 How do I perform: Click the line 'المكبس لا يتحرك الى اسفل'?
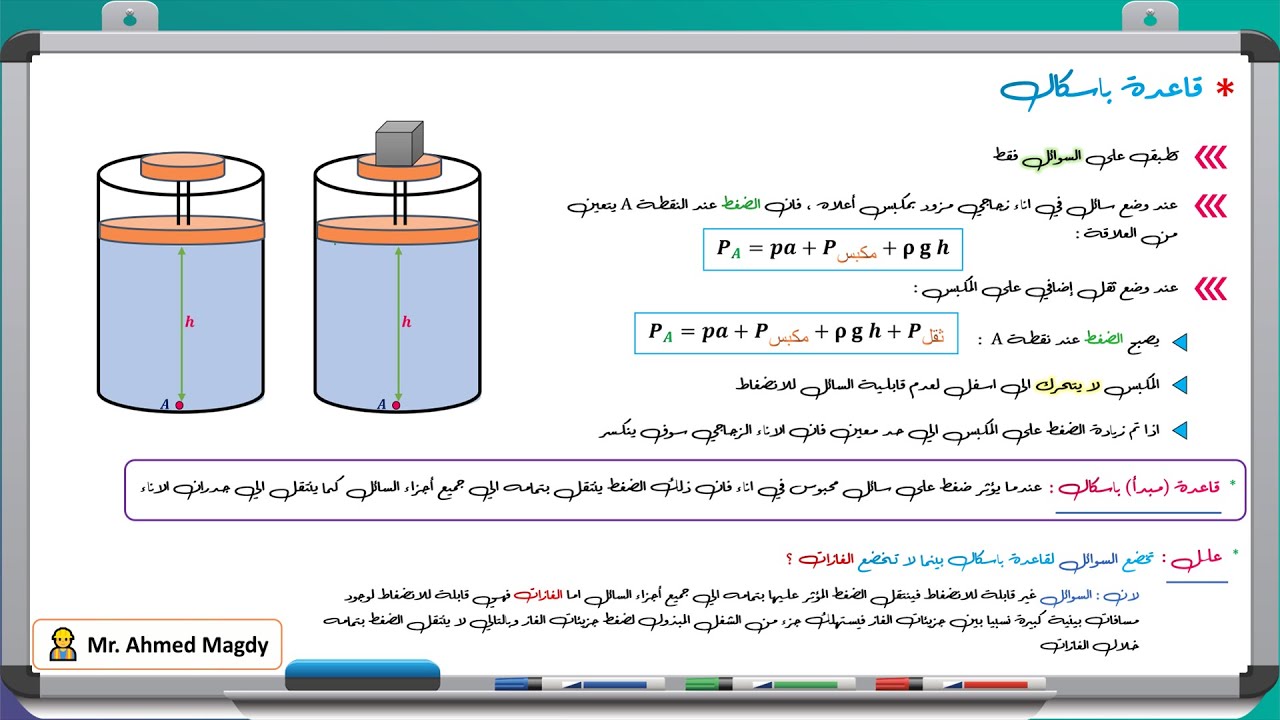[x=947, y=385]
